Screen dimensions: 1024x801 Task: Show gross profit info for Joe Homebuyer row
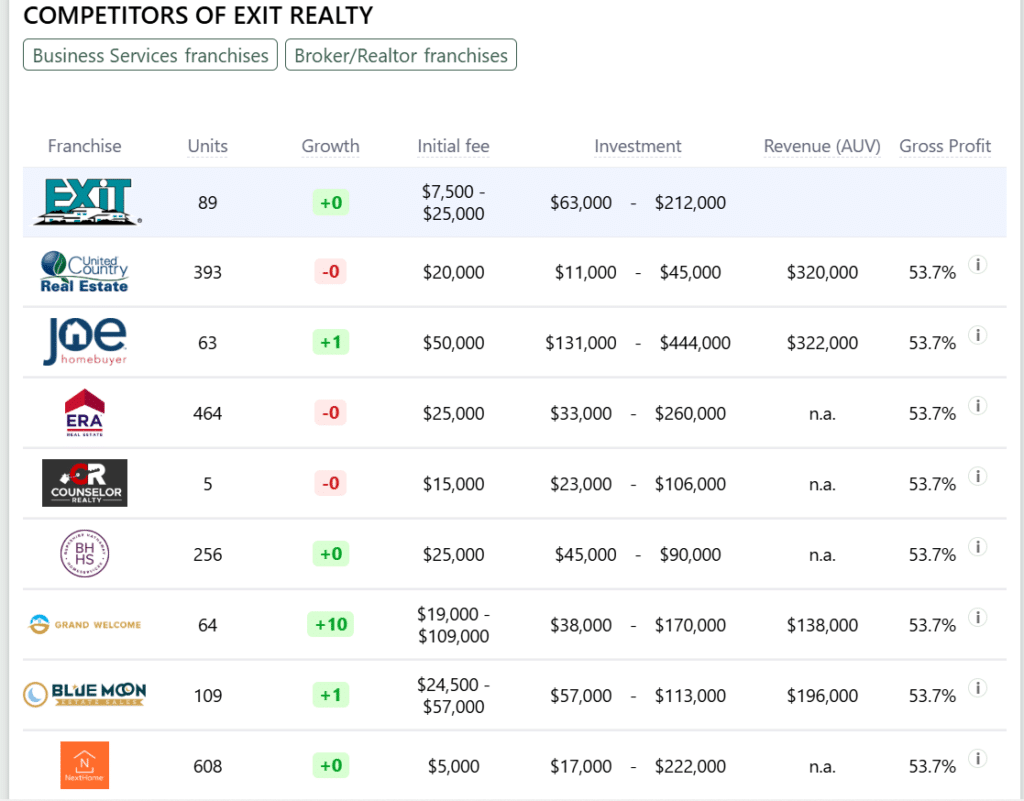(x=978, y=336)
